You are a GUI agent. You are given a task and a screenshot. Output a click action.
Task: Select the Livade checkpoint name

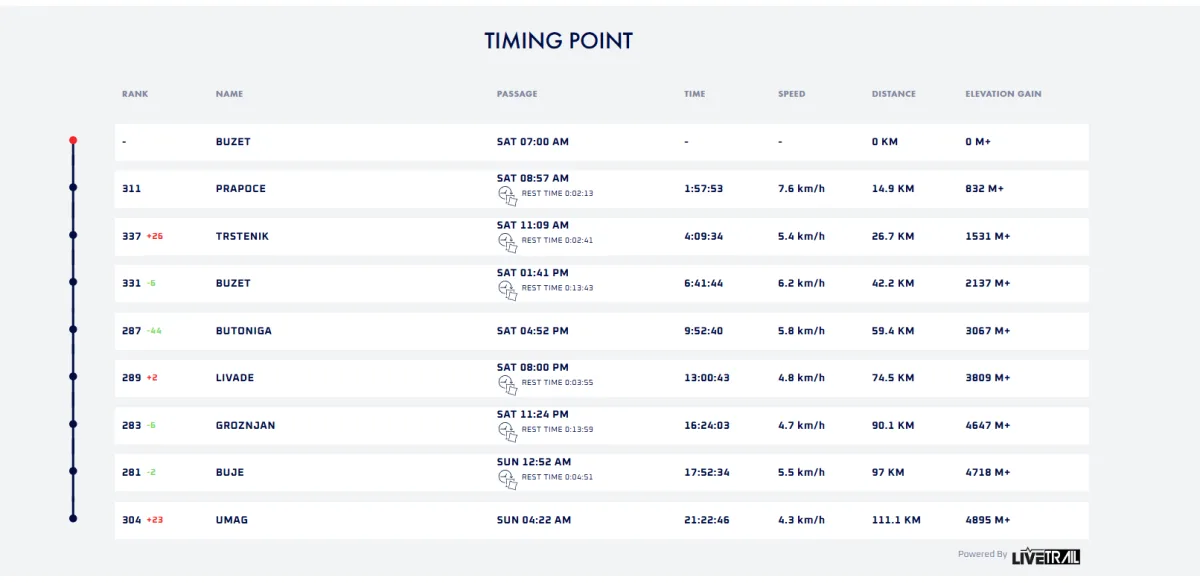click(235, 378)
